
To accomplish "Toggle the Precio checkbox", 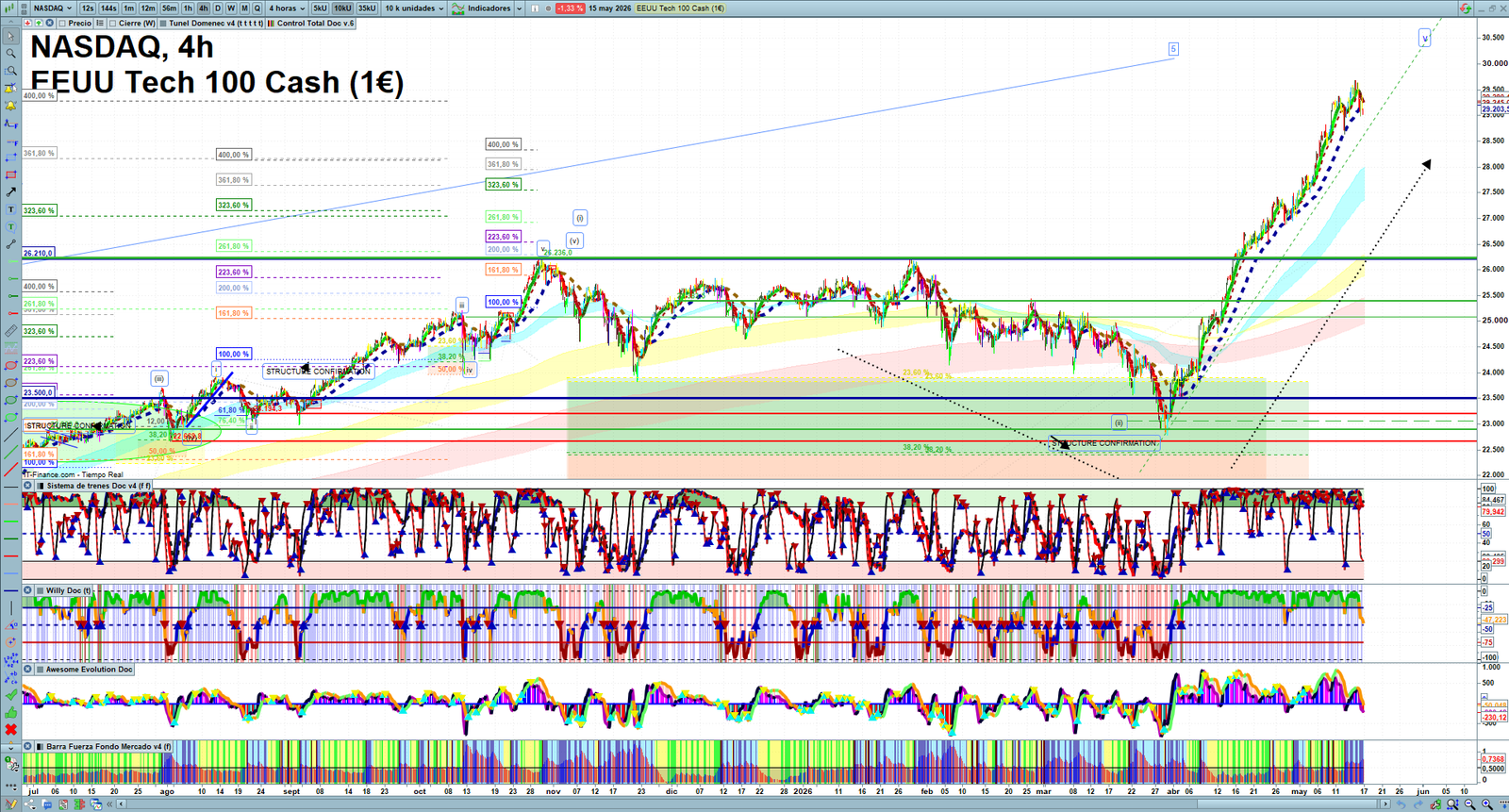I will tap(62, 24).
